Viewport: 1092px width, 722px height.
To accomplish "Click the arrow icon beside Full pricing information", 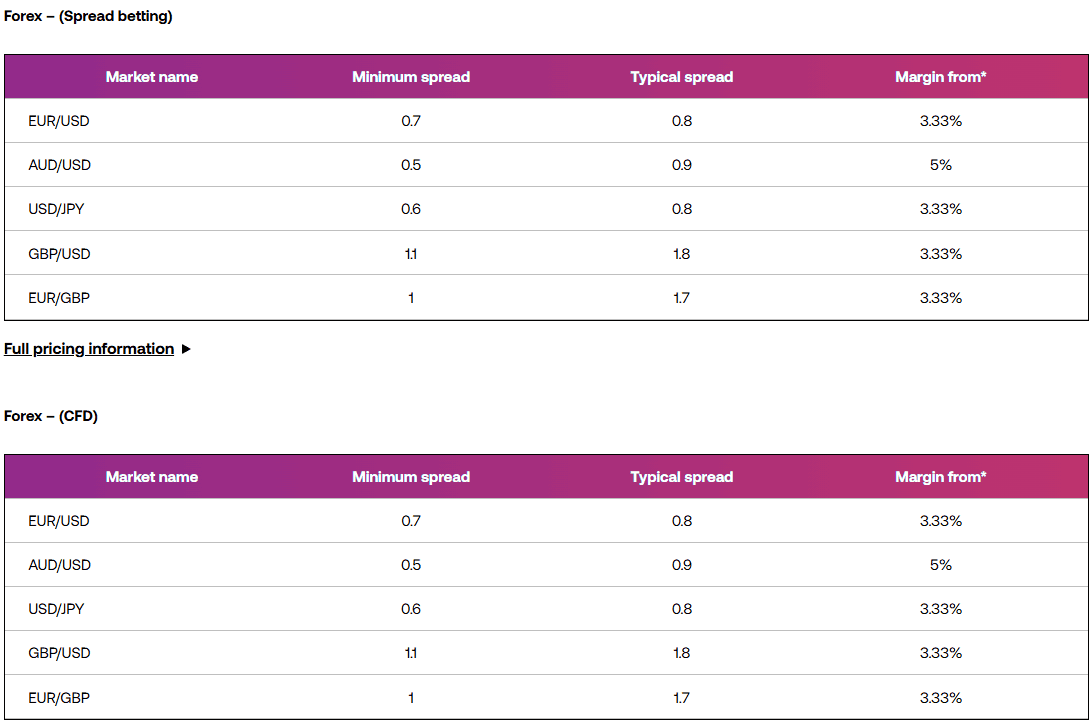I will 186,349.
